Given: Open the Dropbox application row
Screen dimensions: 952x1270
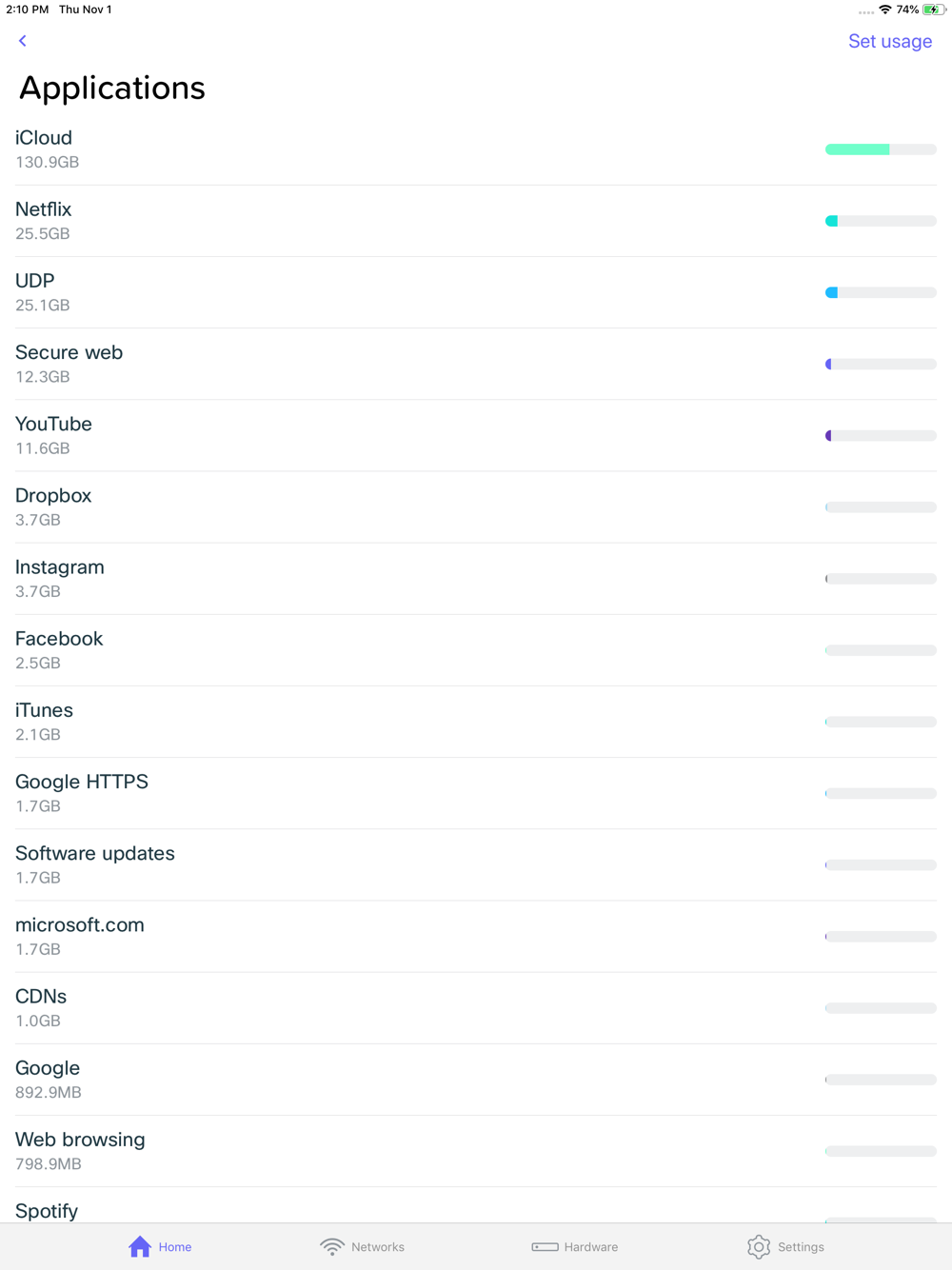Looking at the screenshot, I should pos(381,506).
